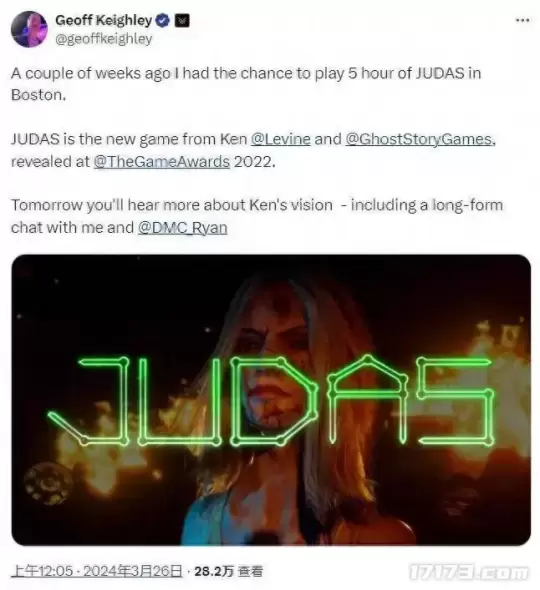Click the 17173.com watermark logo
Screen dimensions: 540x590
tap(469, 572)
